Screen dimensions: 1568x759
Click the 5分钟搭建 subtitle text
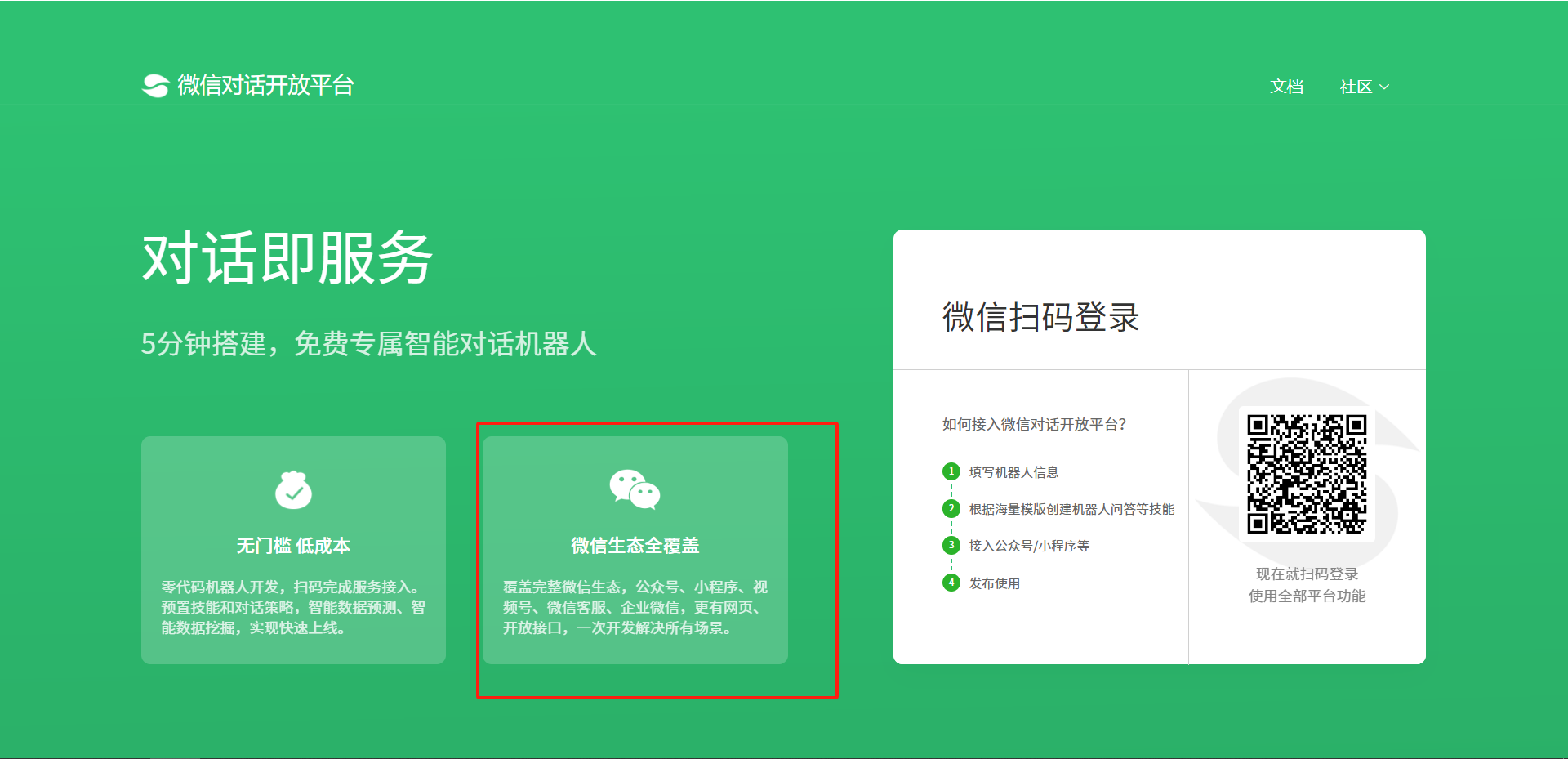click(368, 344)
